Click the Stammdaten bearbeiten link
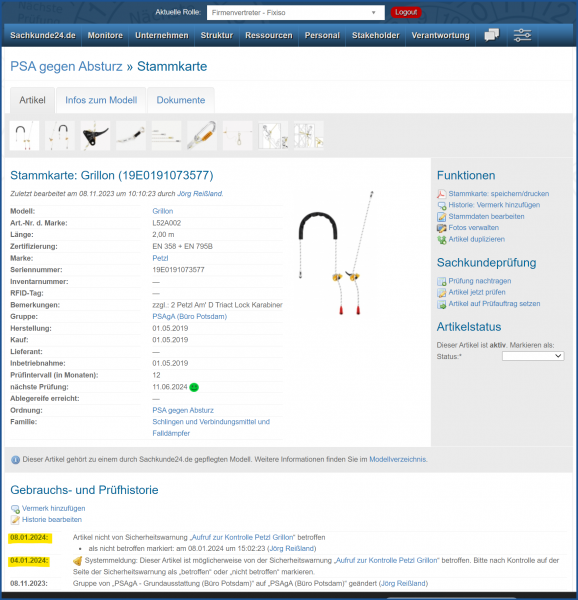 [x=487, y=217]
